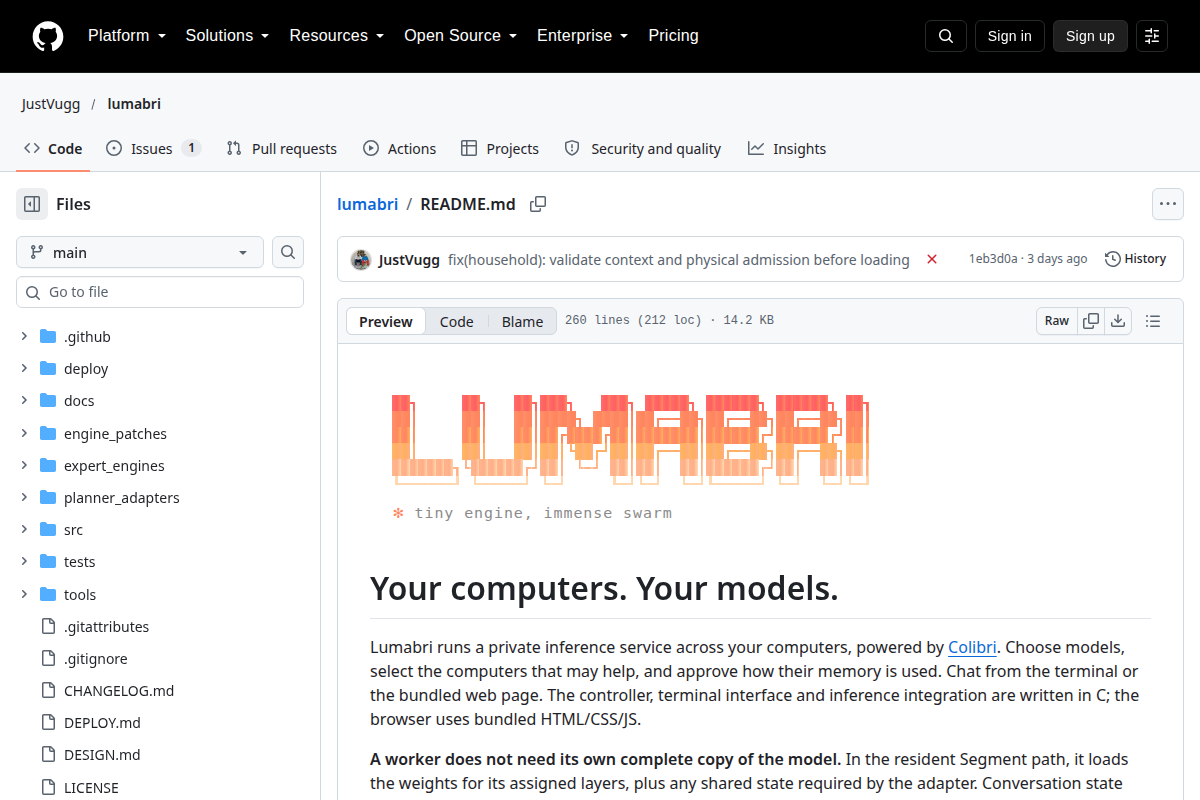The width and height of the screenshot is (1200, 800).
Task: Expand the Enterprise menu
Action: (583, 36)
